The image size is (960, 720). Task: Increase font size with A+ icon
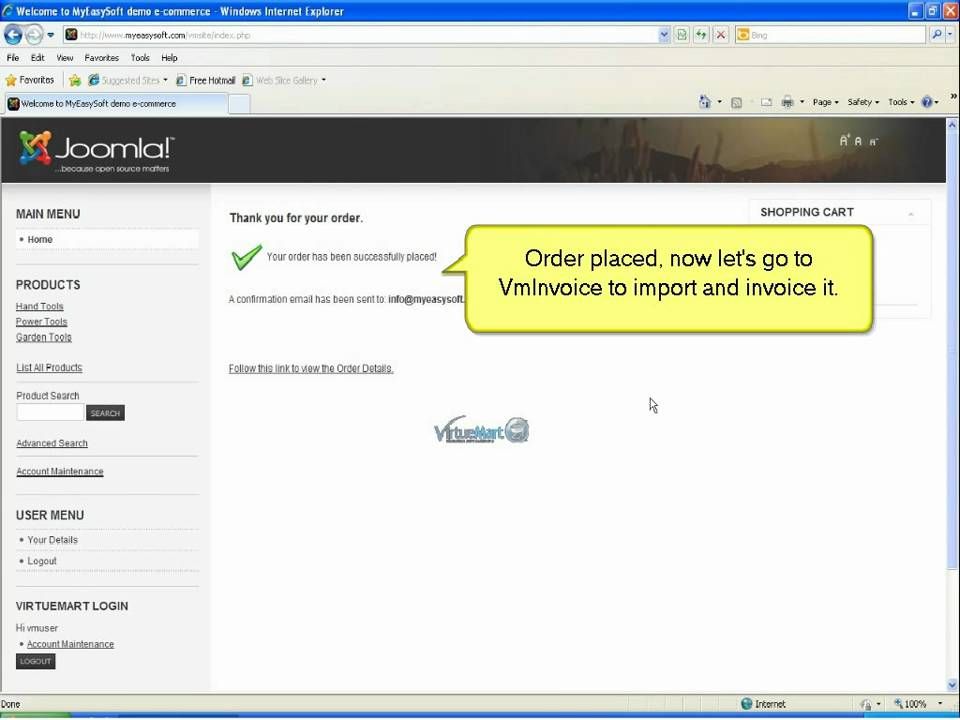point(844,141)
